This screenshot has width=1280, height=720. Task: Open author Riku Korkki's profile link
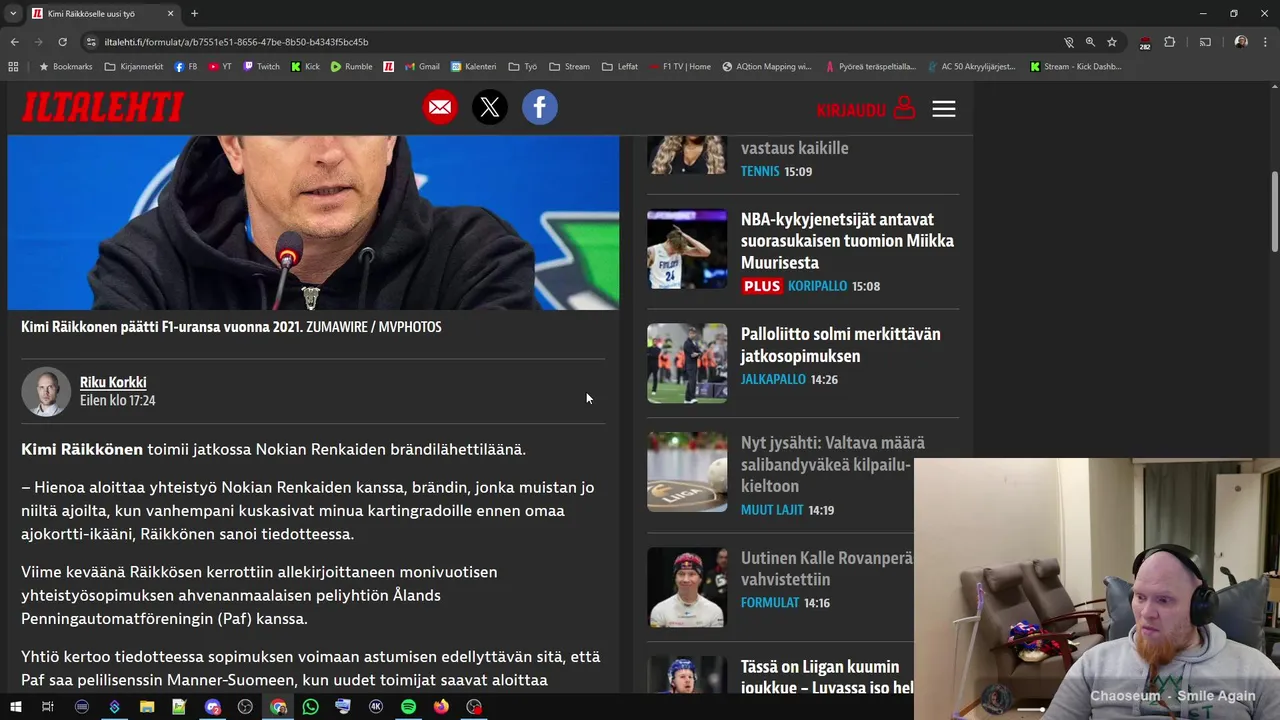(x=113, y=382)
